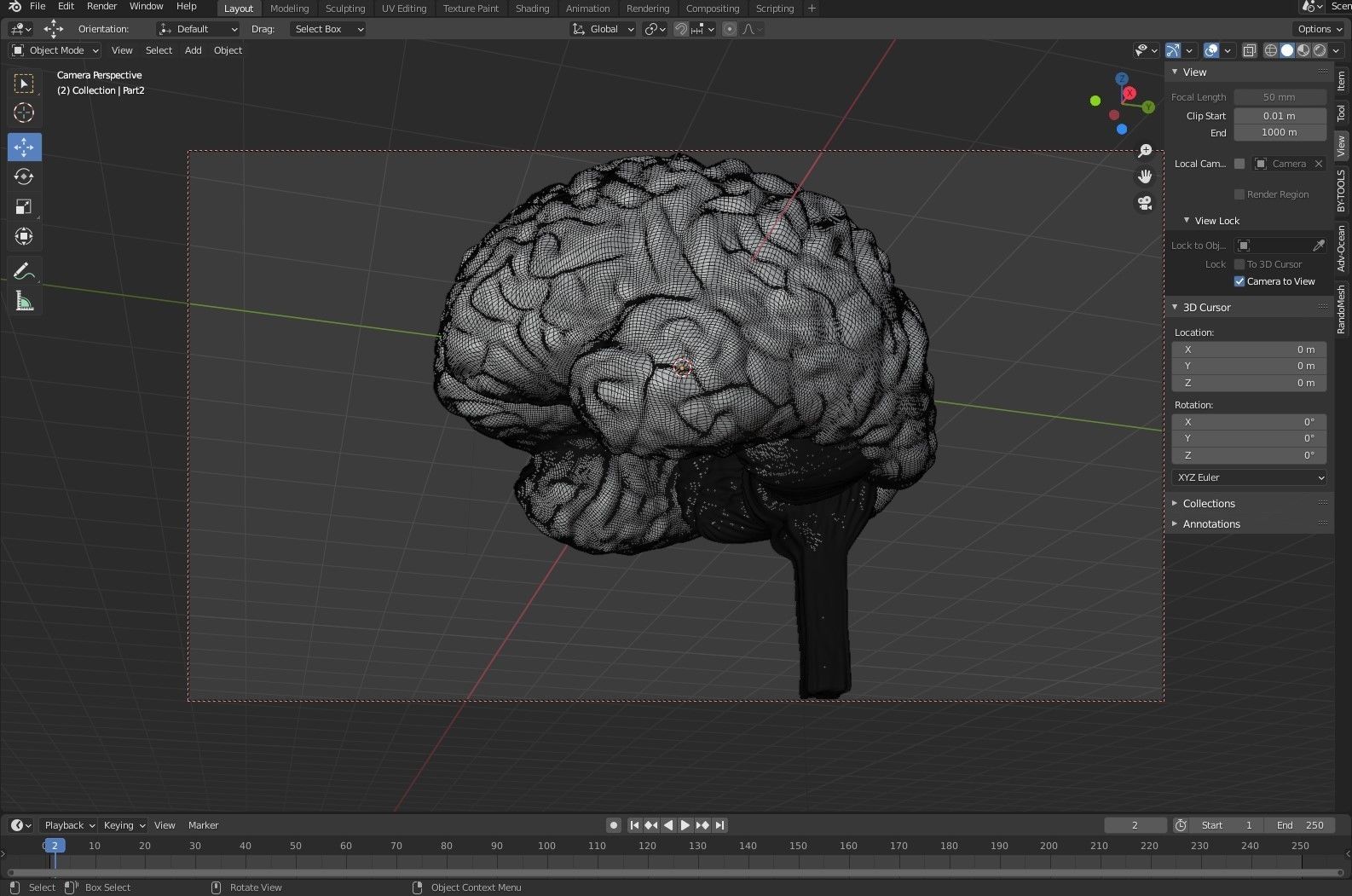The image size is (1352, 896).
Task: Jump to next keyframe
Action: [x=702, y=825]
